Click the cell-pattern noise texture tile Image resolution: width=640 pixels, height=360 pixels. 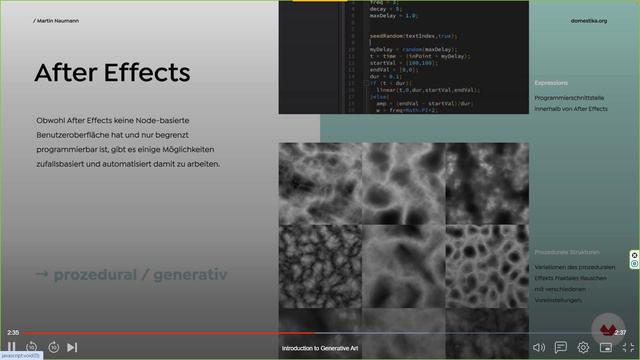[x=487, y=266]
